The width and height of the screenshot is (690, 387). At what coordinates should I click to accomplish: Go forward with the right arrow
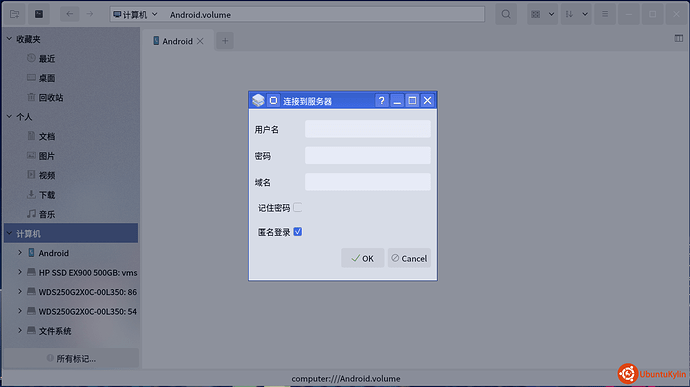[90, 14]
